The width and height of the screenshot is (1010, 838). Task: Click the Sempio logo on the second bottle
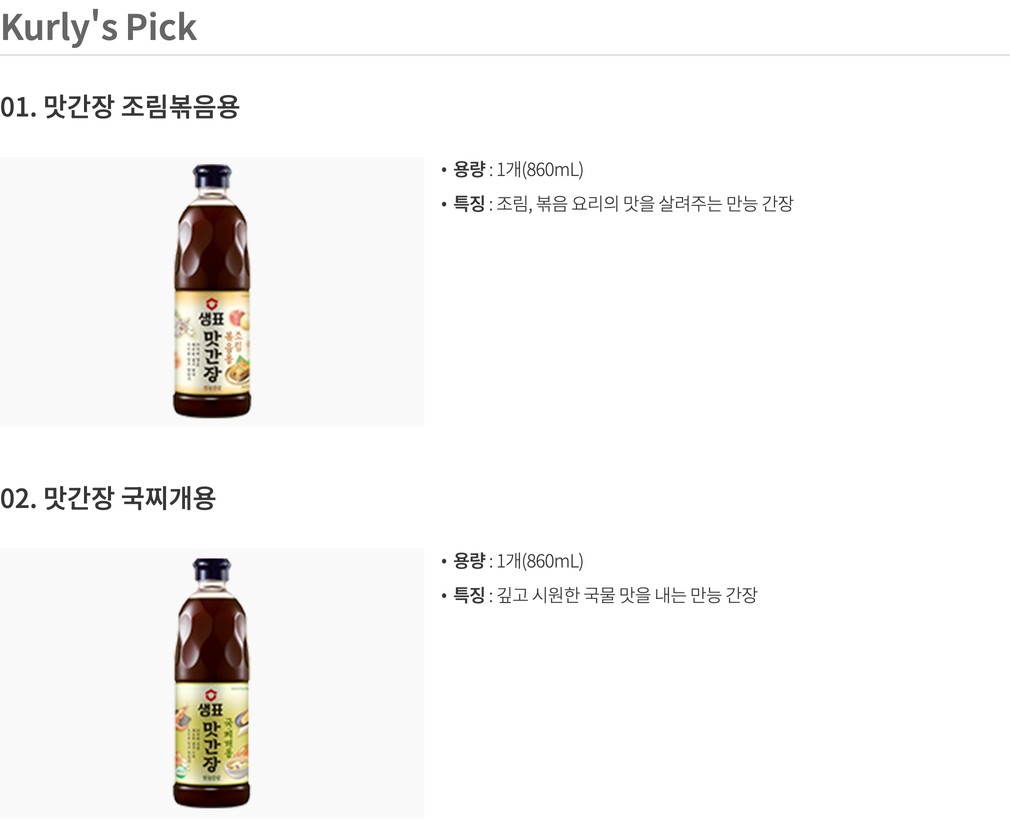[x=212, y=694]
